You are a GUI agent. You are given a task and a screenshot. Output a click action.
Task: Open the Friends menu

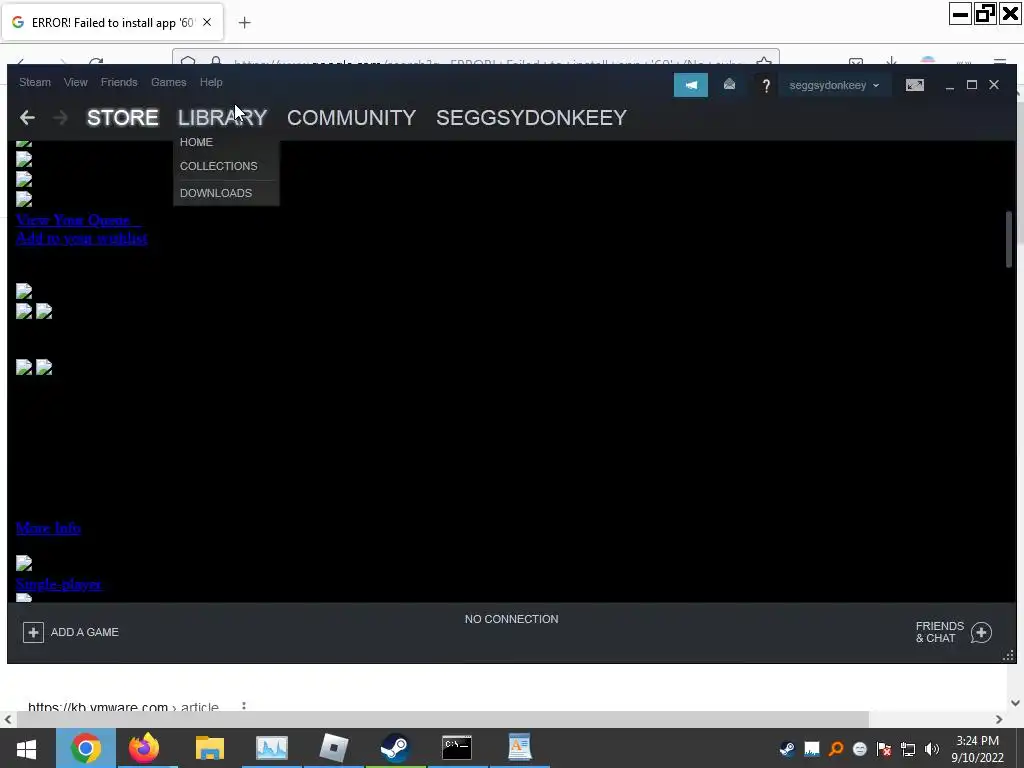119,82
